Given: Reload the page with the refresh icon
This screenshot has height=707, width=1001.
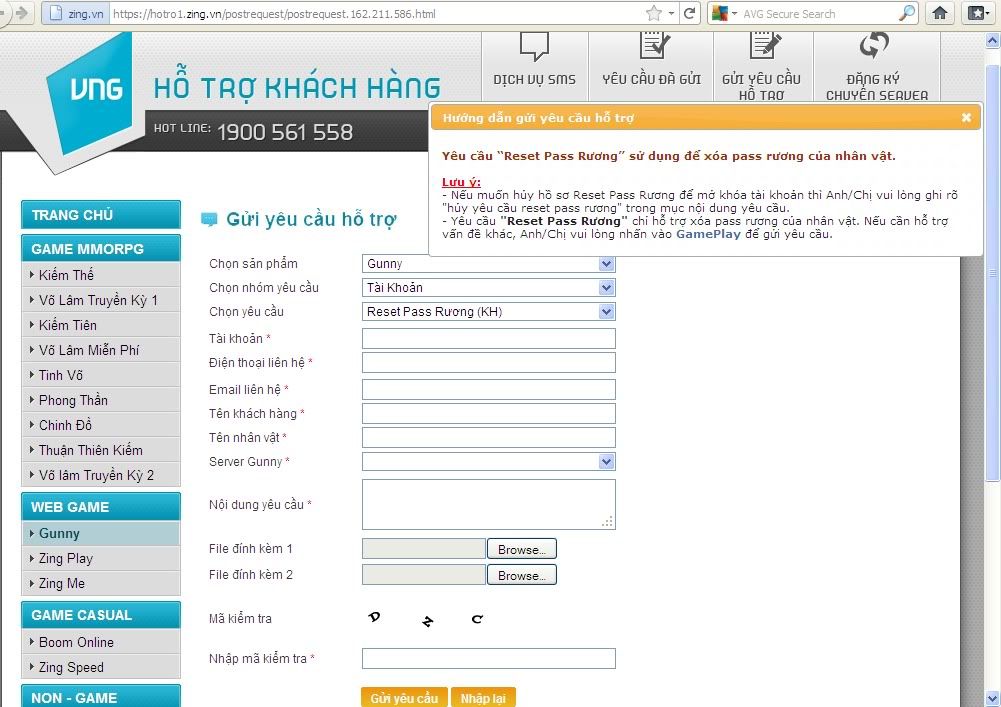Looking at the screenshot, I should coord(689,13).
